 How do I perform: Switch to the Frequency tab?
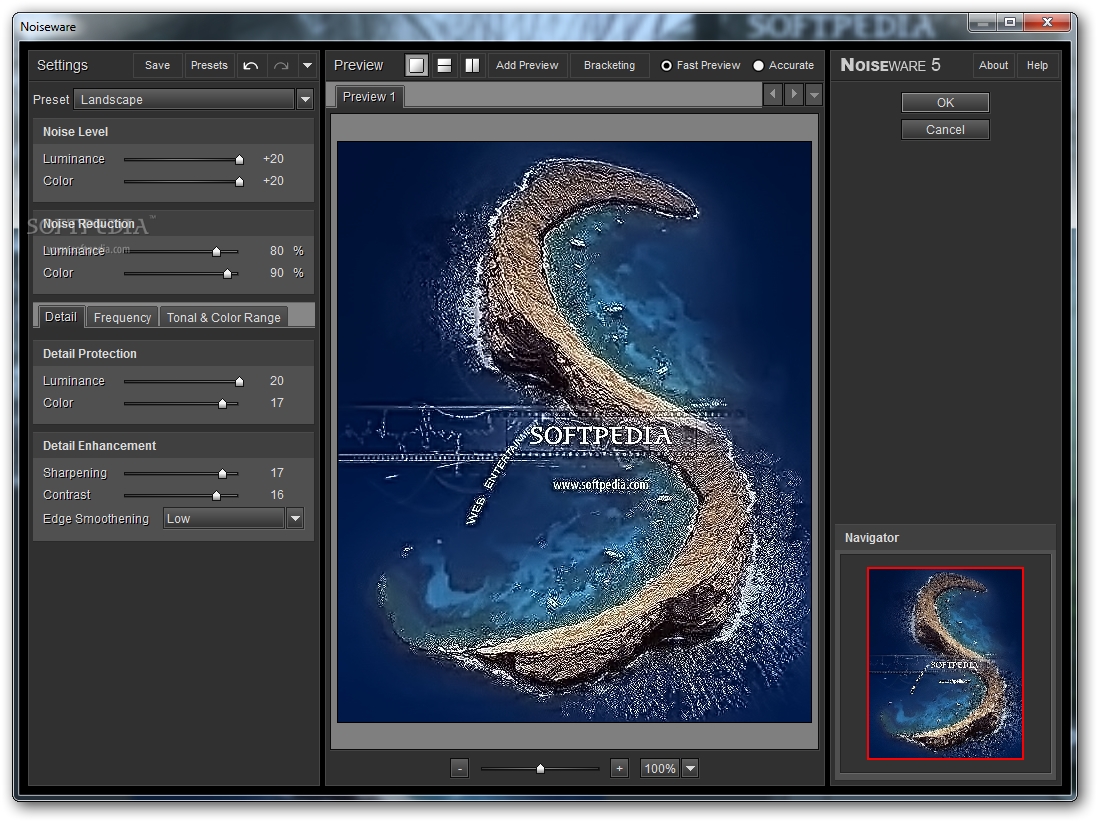point(123,317)
